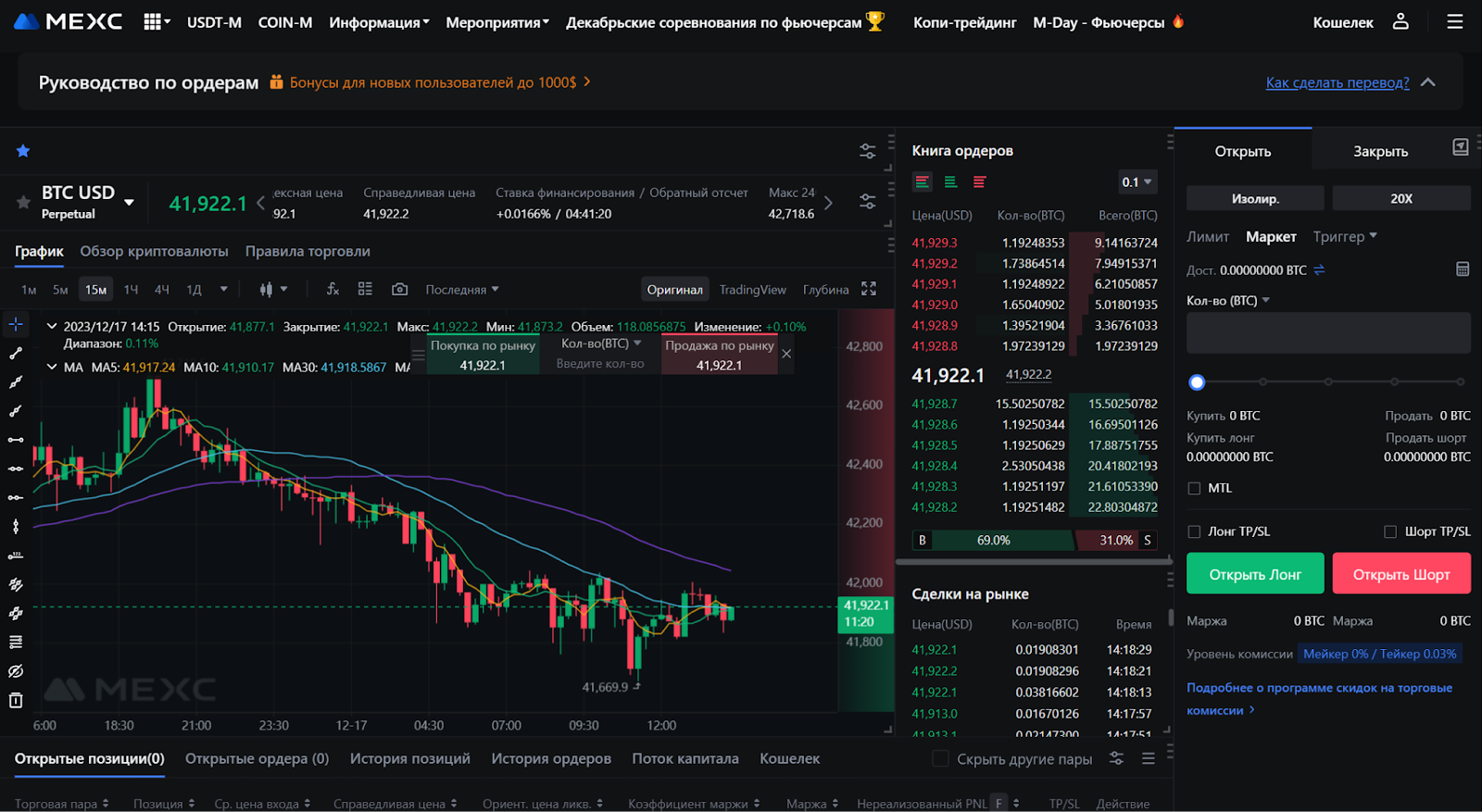Check the Лонг TP/SL box

pyautogui.click(x=1194, y=531)
